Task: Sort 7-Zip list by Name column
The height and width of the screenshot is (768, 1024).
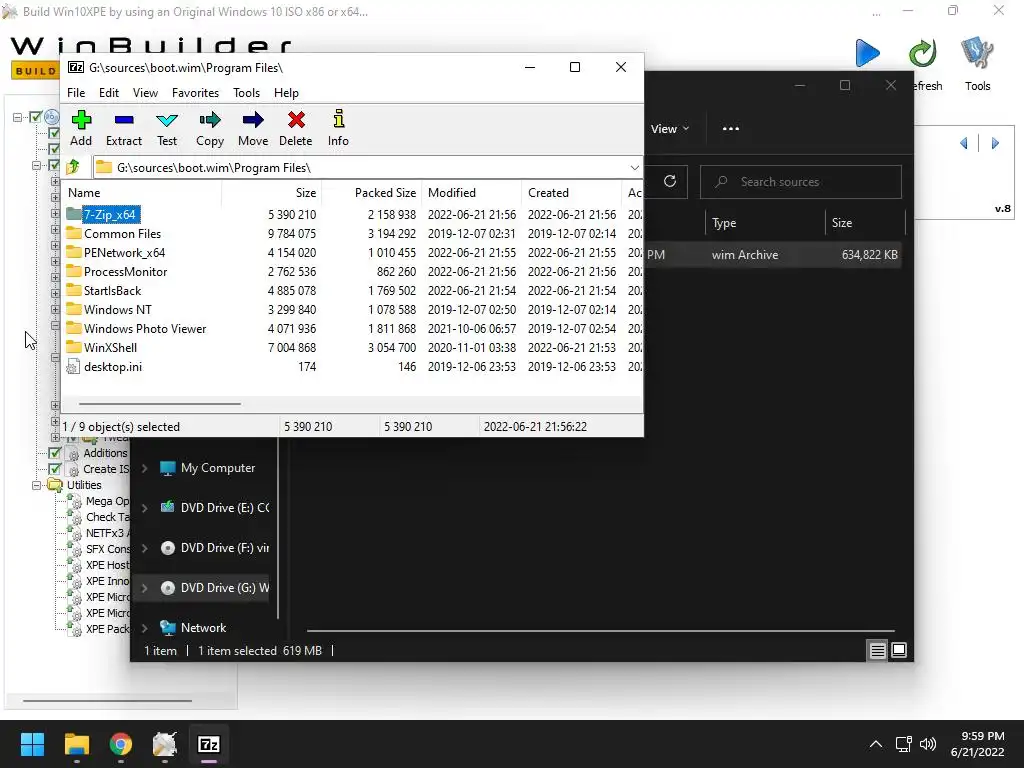Action: (x=142, y=193)
